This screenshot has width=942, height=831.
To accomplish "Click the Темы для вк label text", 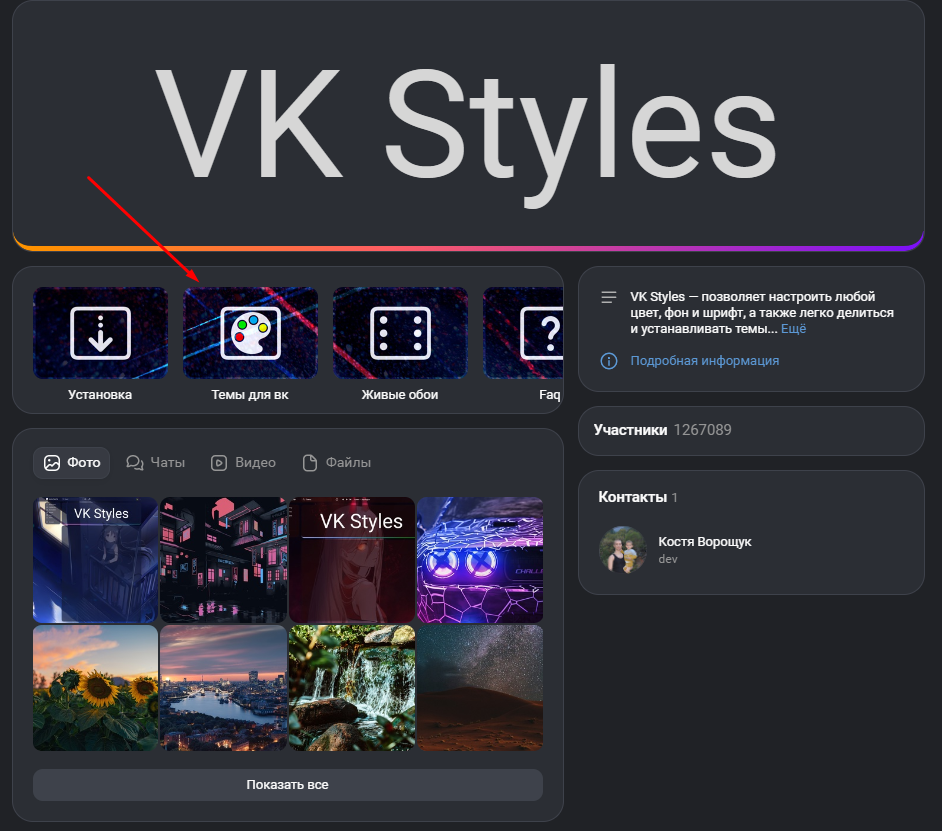I will (250, 395).
